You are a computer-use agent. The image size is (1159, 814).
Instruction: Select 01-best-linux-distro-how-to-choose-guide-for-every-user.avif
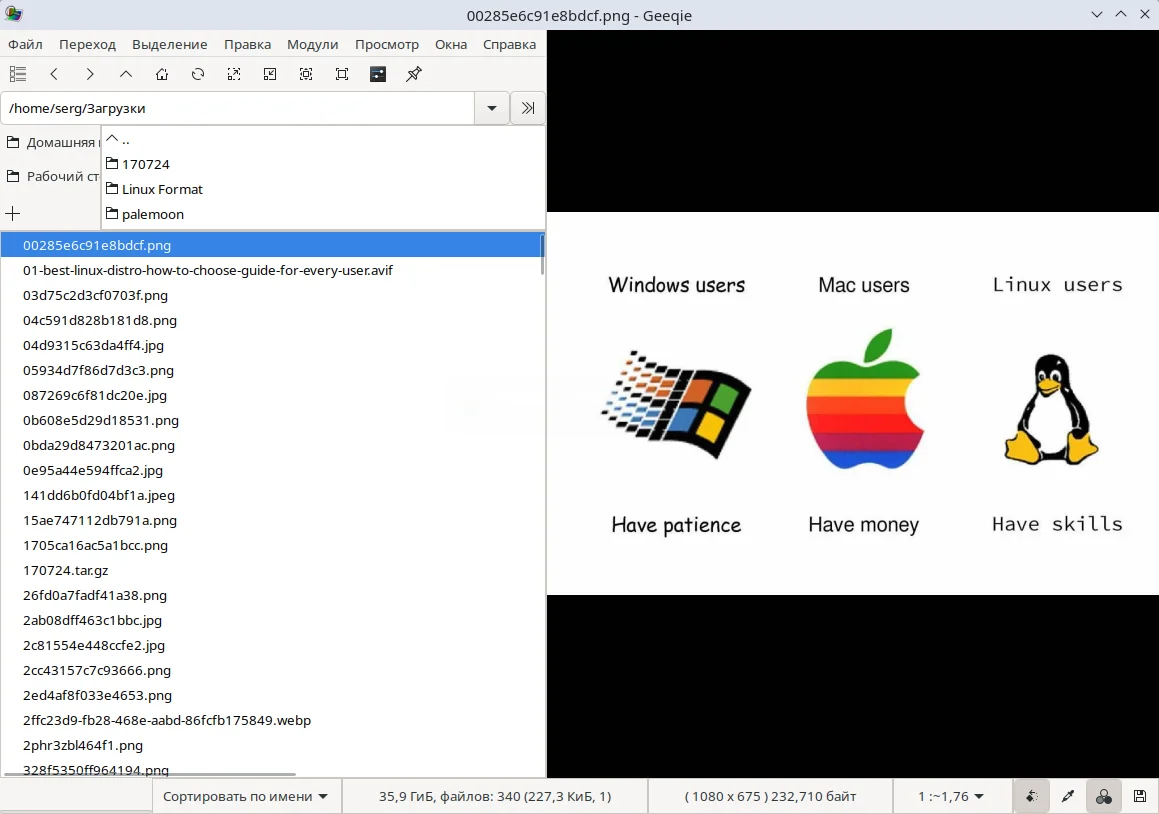[271, 270]
